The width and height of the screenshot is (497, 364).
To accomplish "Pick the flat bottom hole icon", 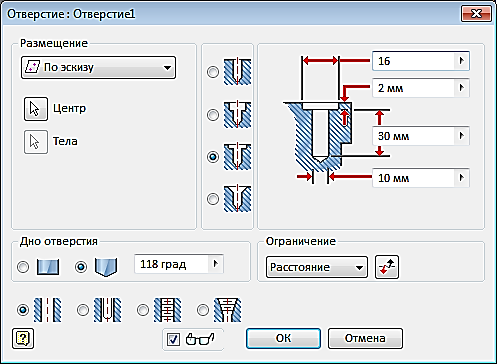I will pyautogui.click(x=48, y=267).
